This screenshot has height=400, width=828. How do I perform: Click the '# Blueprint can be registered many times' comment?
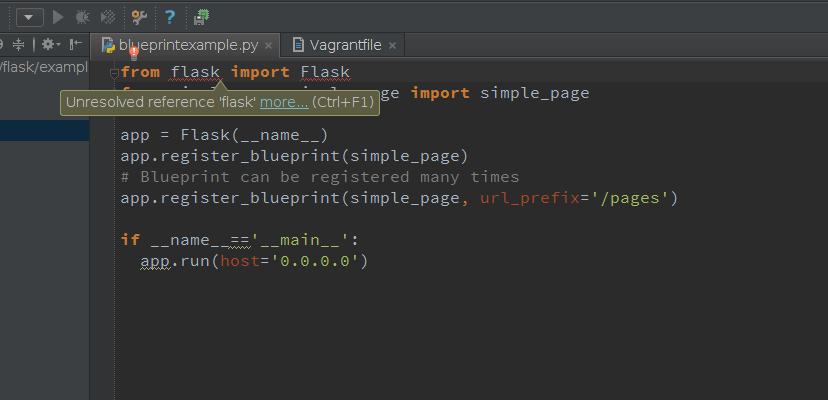(x=320, y=177)
